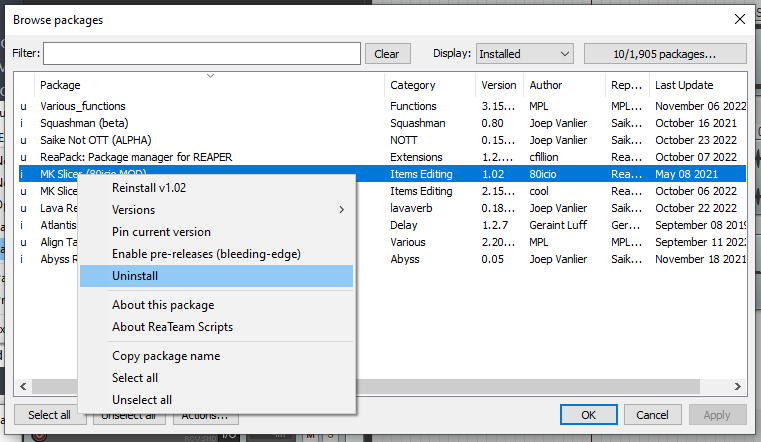This screenshot has height=442, width=761.
Task: Click the NOTT category cell
Action: click(x=403, y=140)
